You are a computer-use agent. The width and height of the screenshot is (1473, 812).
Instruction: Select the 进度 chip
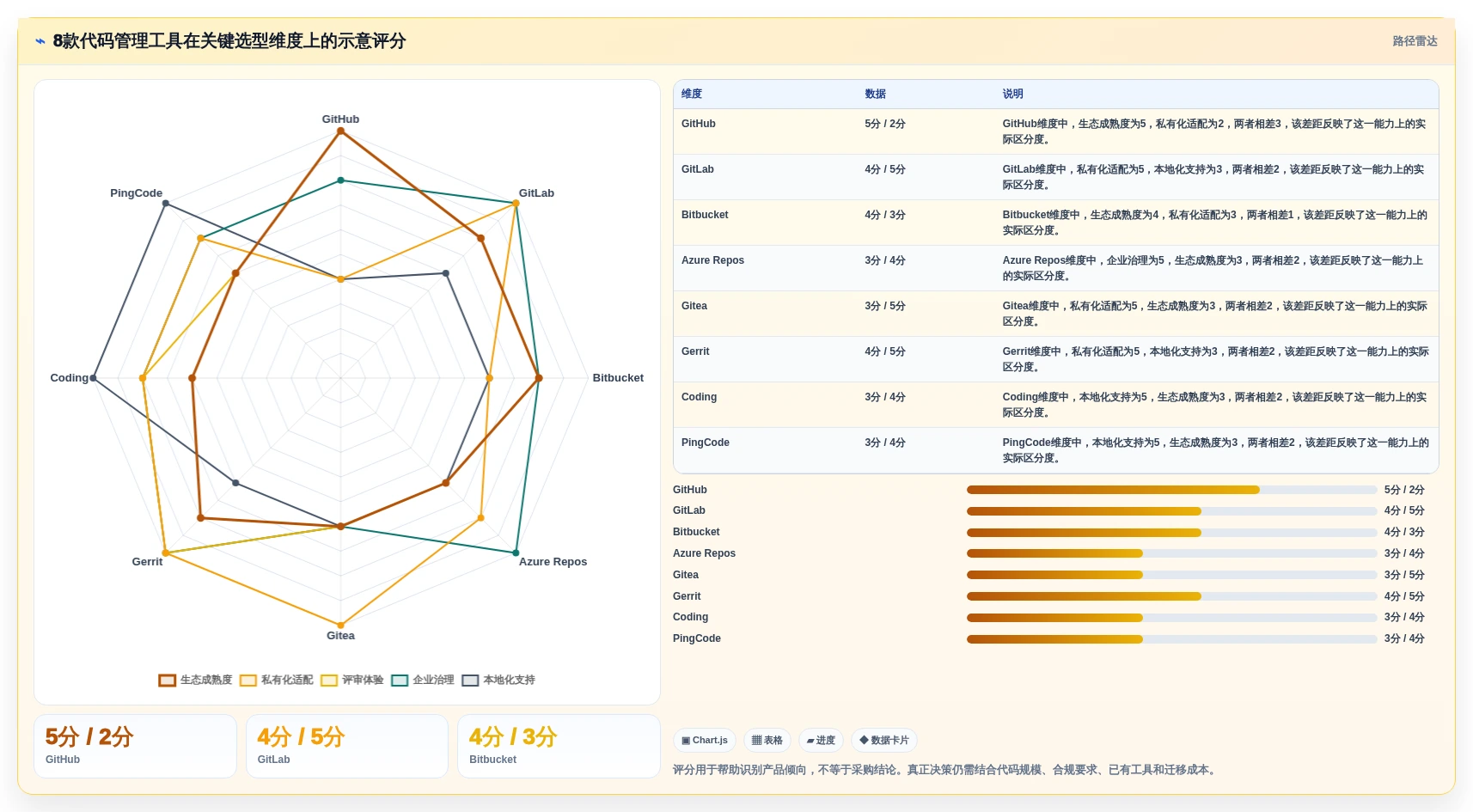point(822,740)
